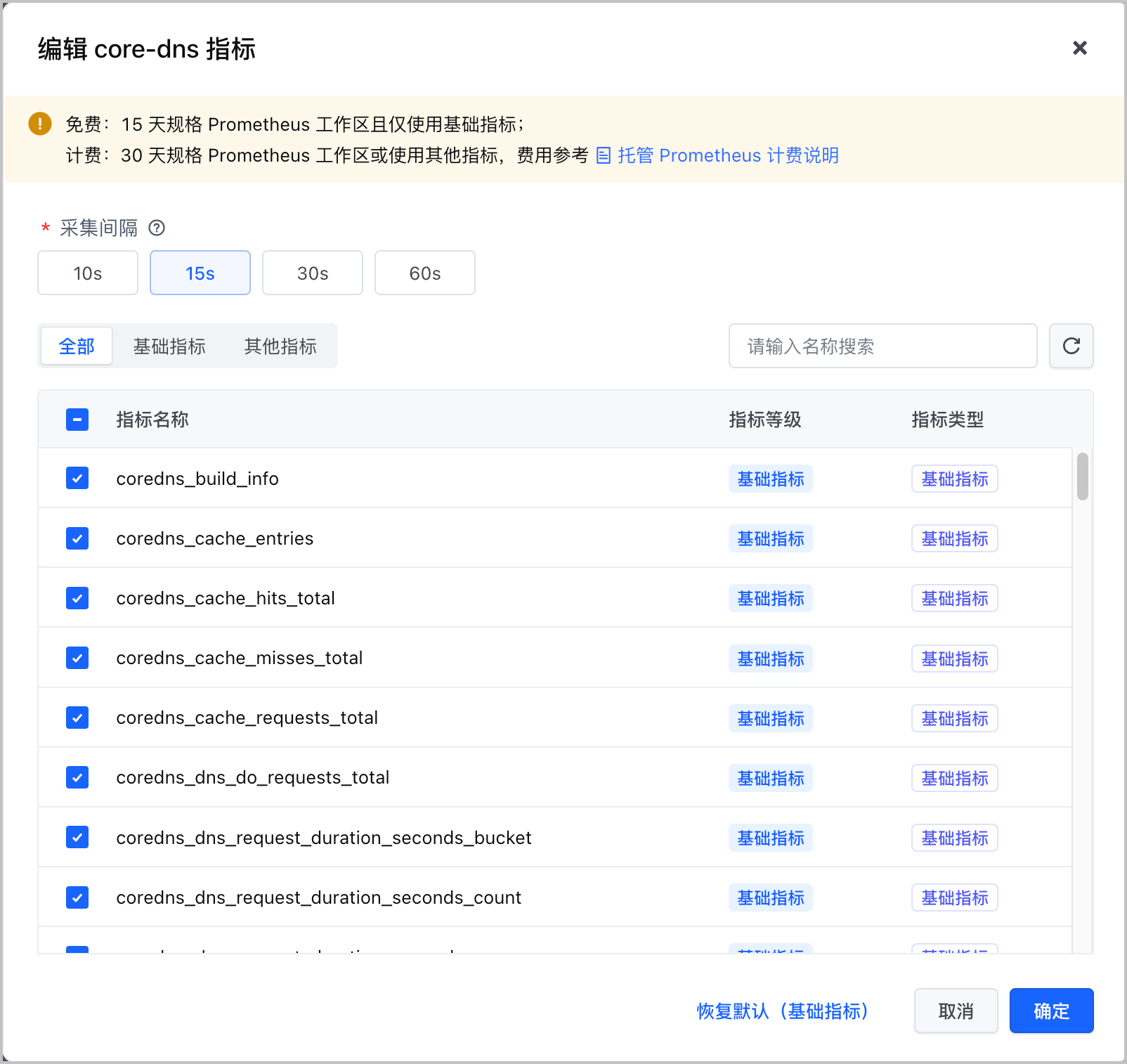
Task: Confirm with the 确定 button
Action: coord(1052,1011)
